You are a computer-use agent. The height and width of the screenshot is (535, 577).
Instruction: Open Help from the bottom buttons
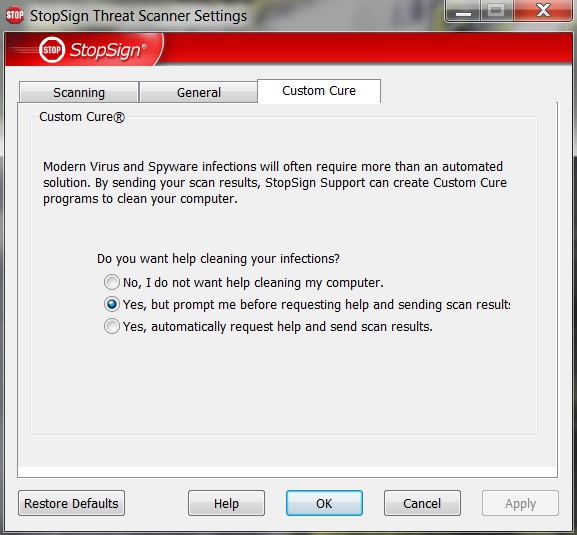[x=226, y=503]
